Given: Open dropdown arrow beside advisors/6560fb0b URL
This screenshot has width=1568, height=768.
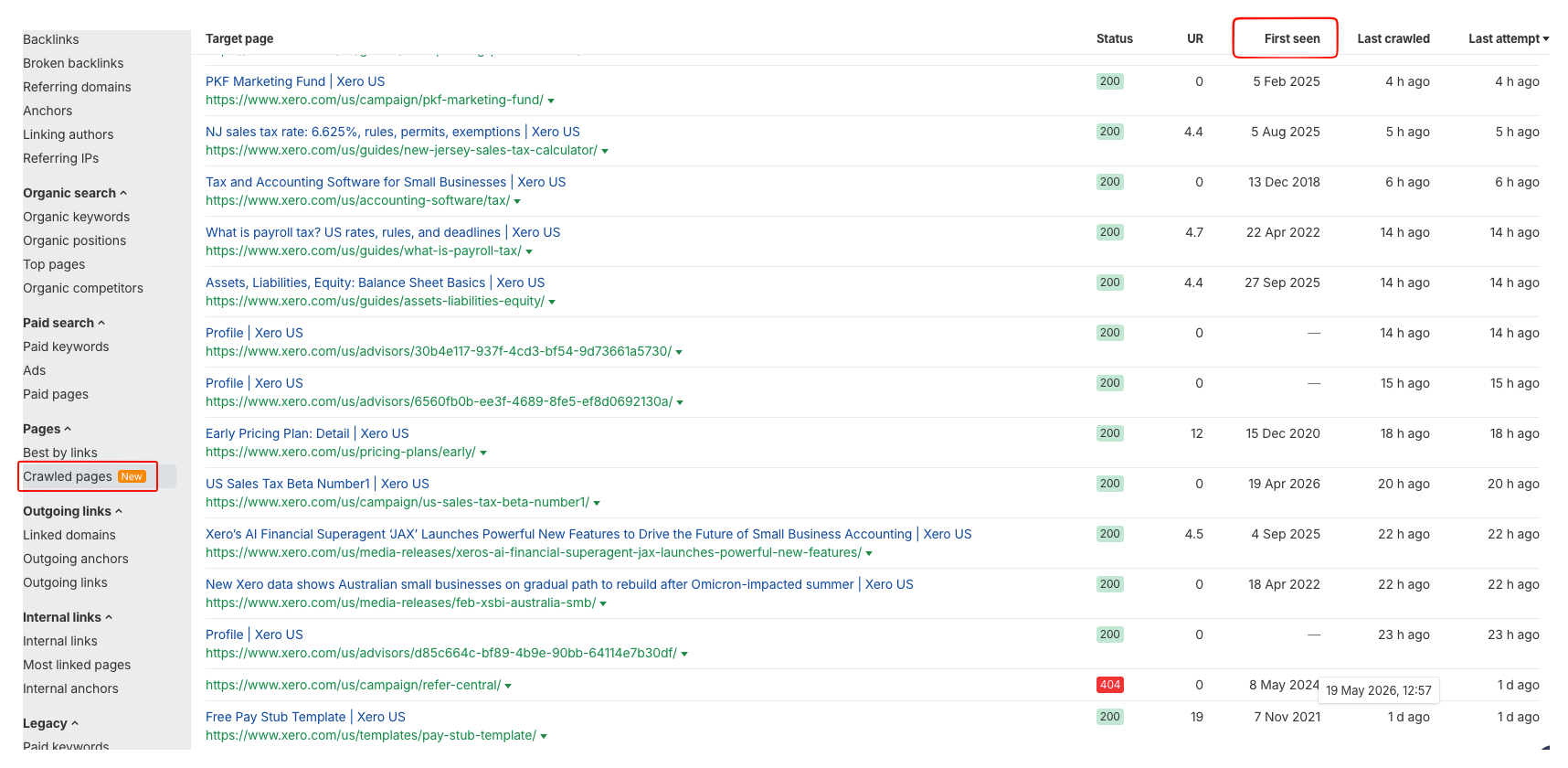Looking at the screenshot, I should (680, 402).
